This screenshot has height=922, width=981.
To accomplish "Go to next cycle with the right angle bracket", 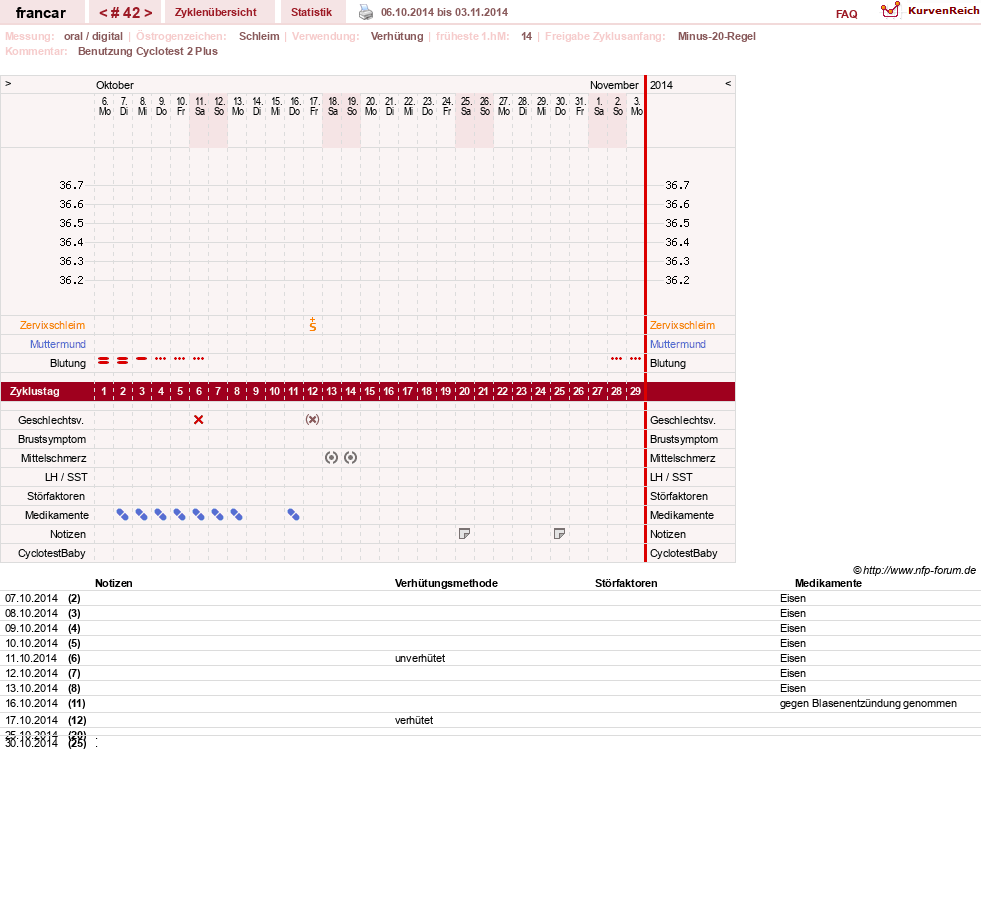I will (x=148, y=13).
